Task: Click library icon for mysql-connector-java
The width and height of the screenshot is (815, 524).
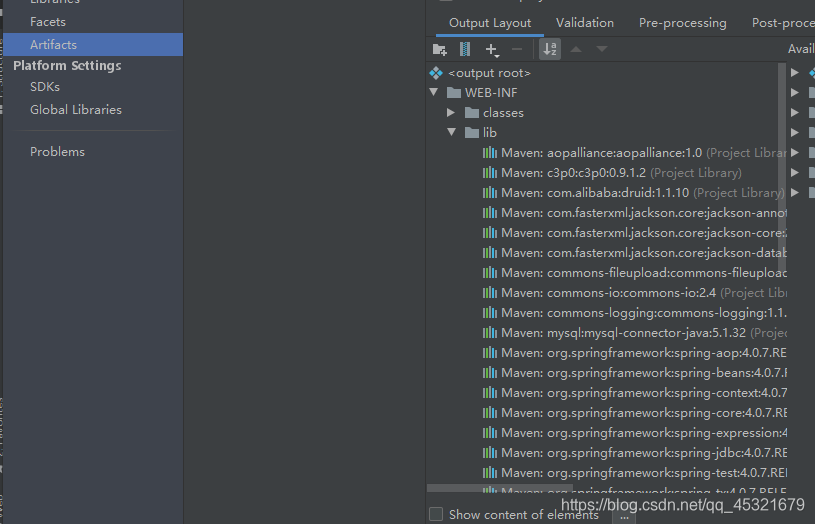Action: tap(490, 333)
